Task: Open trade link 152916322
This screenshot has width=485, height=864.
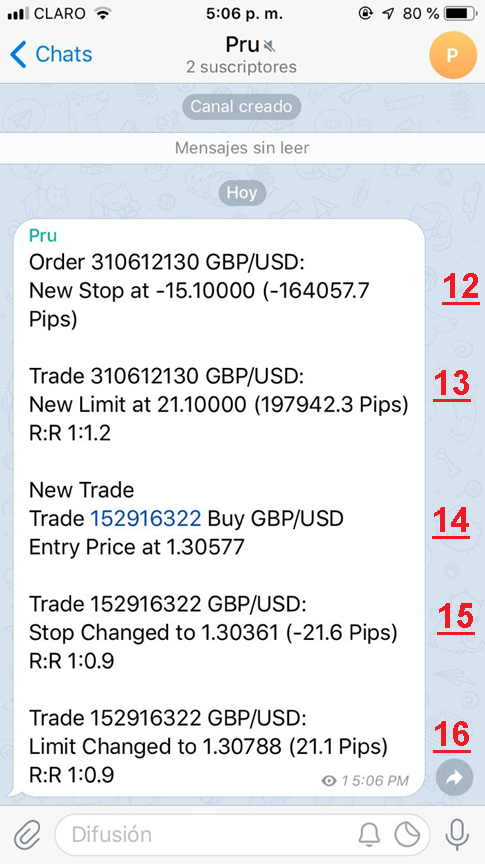Action: (146, 518)
